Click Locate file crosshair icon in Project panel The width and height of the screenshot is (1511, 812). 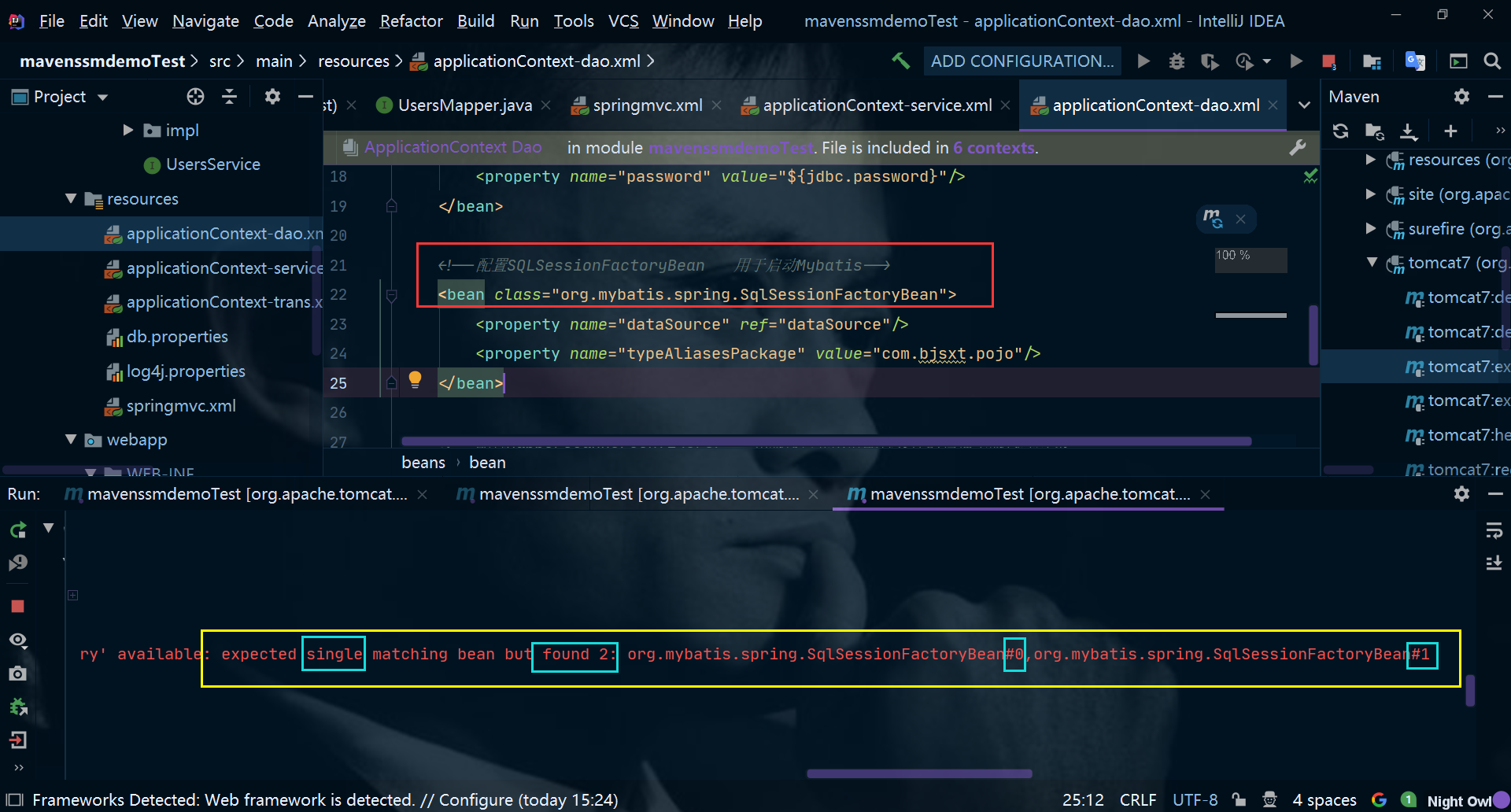pos(195,96)
